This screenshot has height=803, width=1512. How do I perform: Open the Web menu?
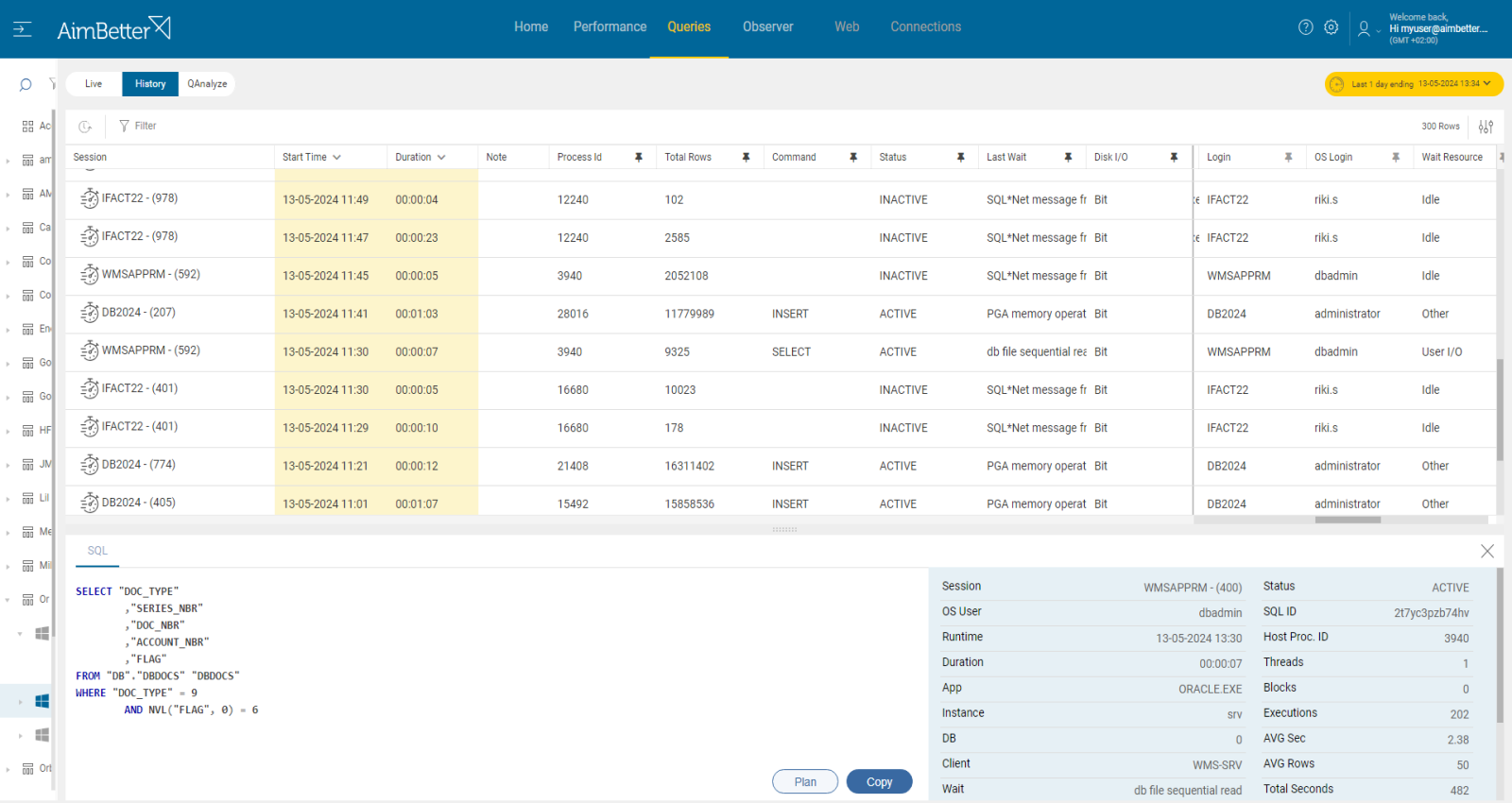coord(847,27)
